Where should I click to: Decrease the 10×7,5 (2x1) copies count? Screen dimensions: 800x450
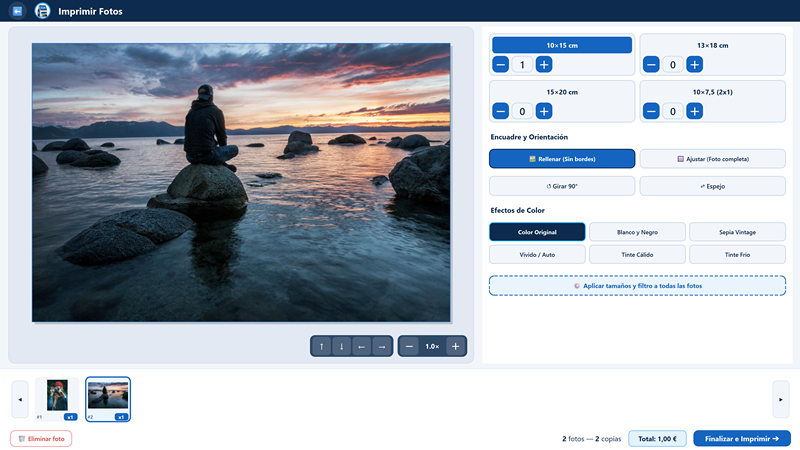pos(651,111)
